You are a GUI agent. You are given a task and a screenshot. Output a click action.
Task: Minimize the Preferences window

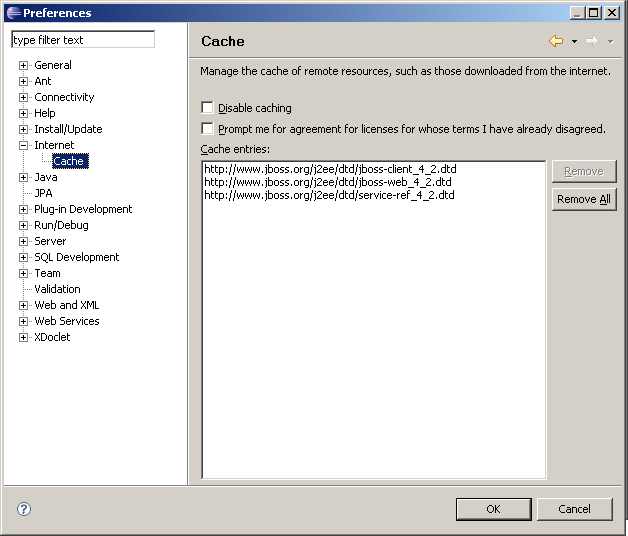[x=577, y=13]
